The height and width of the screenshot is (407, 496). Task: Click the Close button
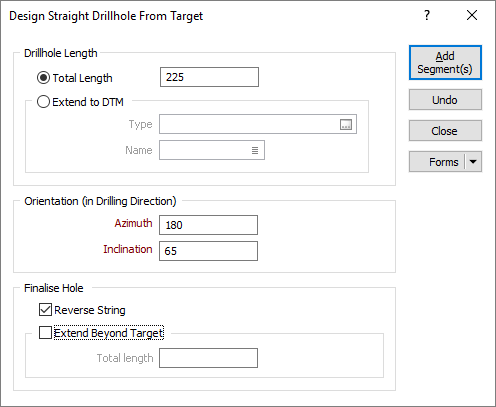tap(445, 130)
